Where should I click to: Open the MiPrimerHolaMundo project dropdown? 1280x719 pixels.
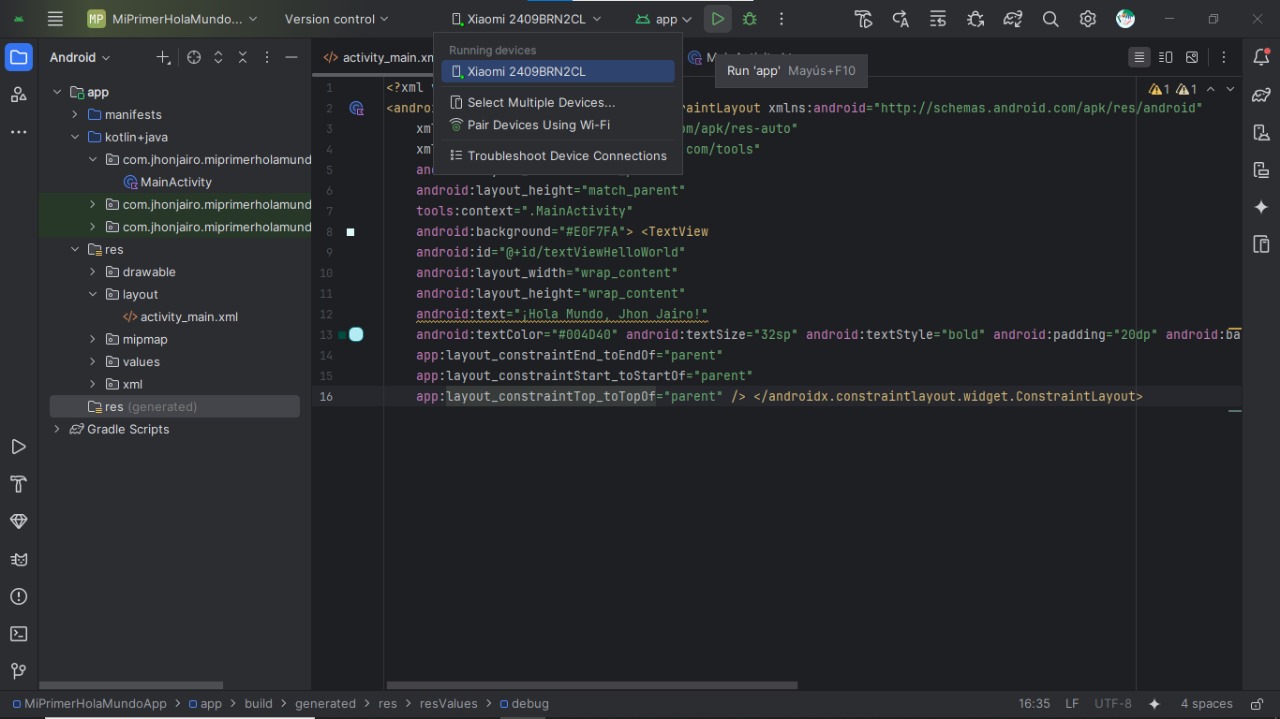tap(172, 19)
